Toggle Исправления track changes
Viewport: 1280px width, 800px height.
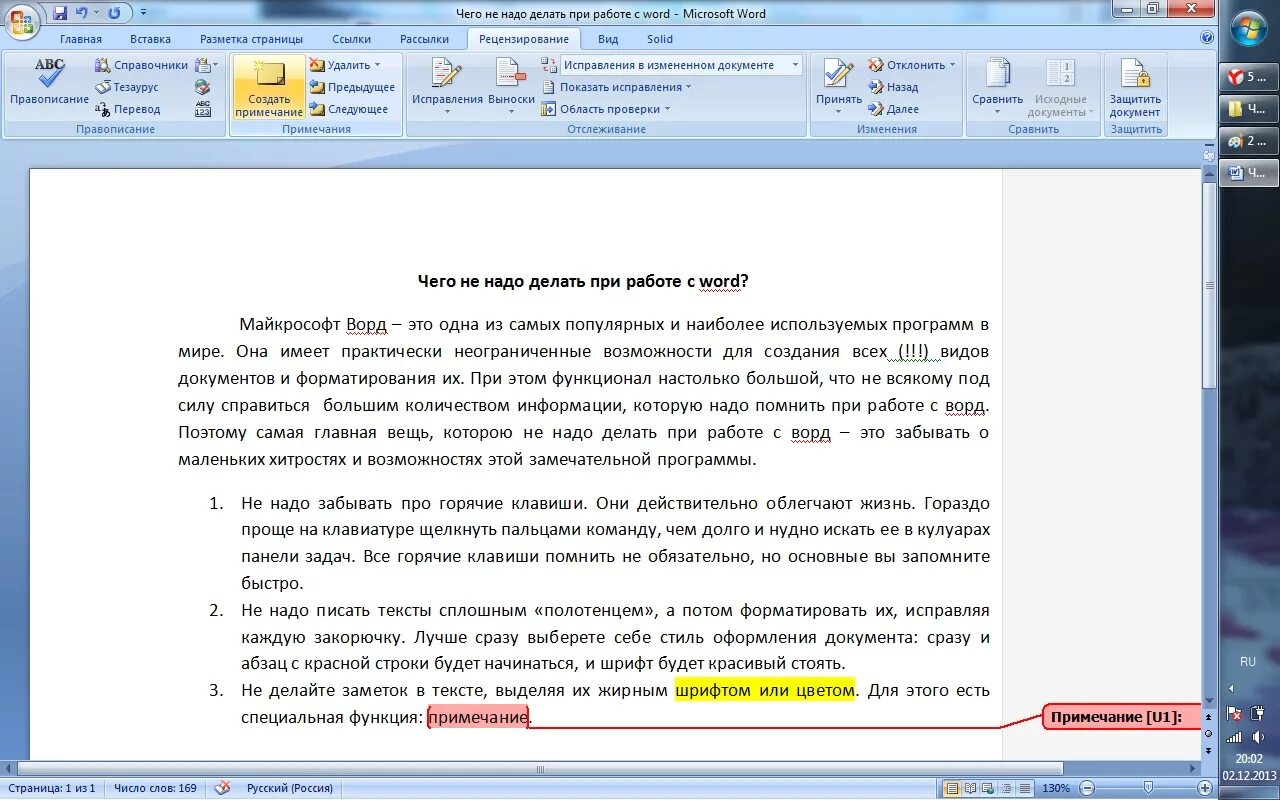(x=447, y=85)
